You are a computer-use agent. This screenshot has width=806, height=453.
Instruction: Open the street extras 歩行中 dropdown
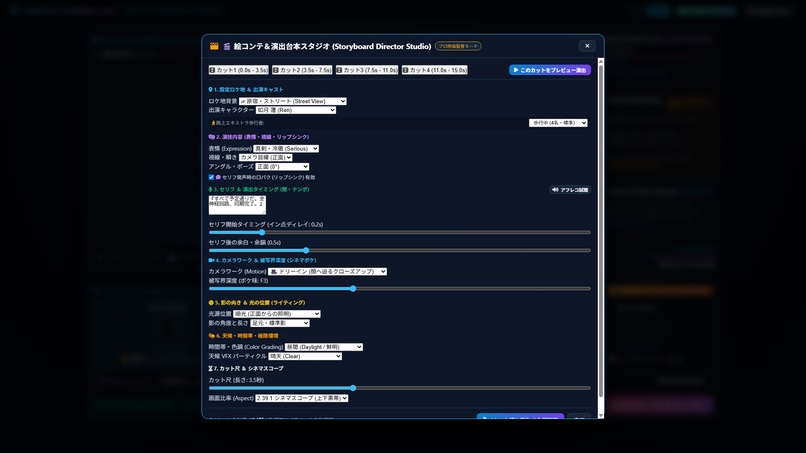(558, 123)
